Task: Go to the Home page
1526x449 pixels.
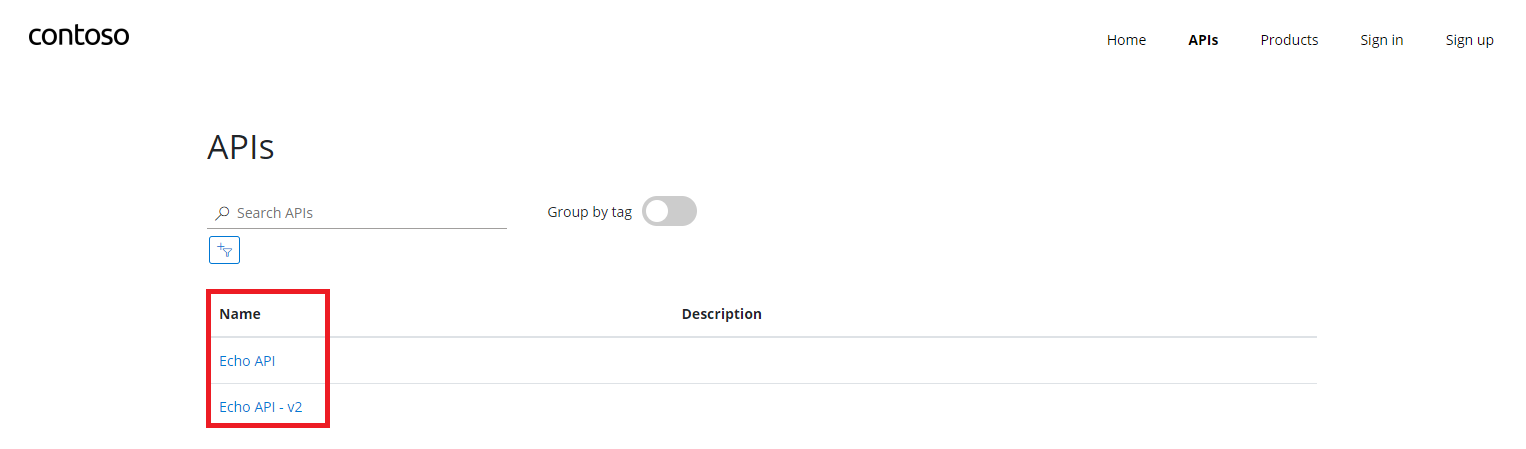Action: click(x=1126, y=40)
